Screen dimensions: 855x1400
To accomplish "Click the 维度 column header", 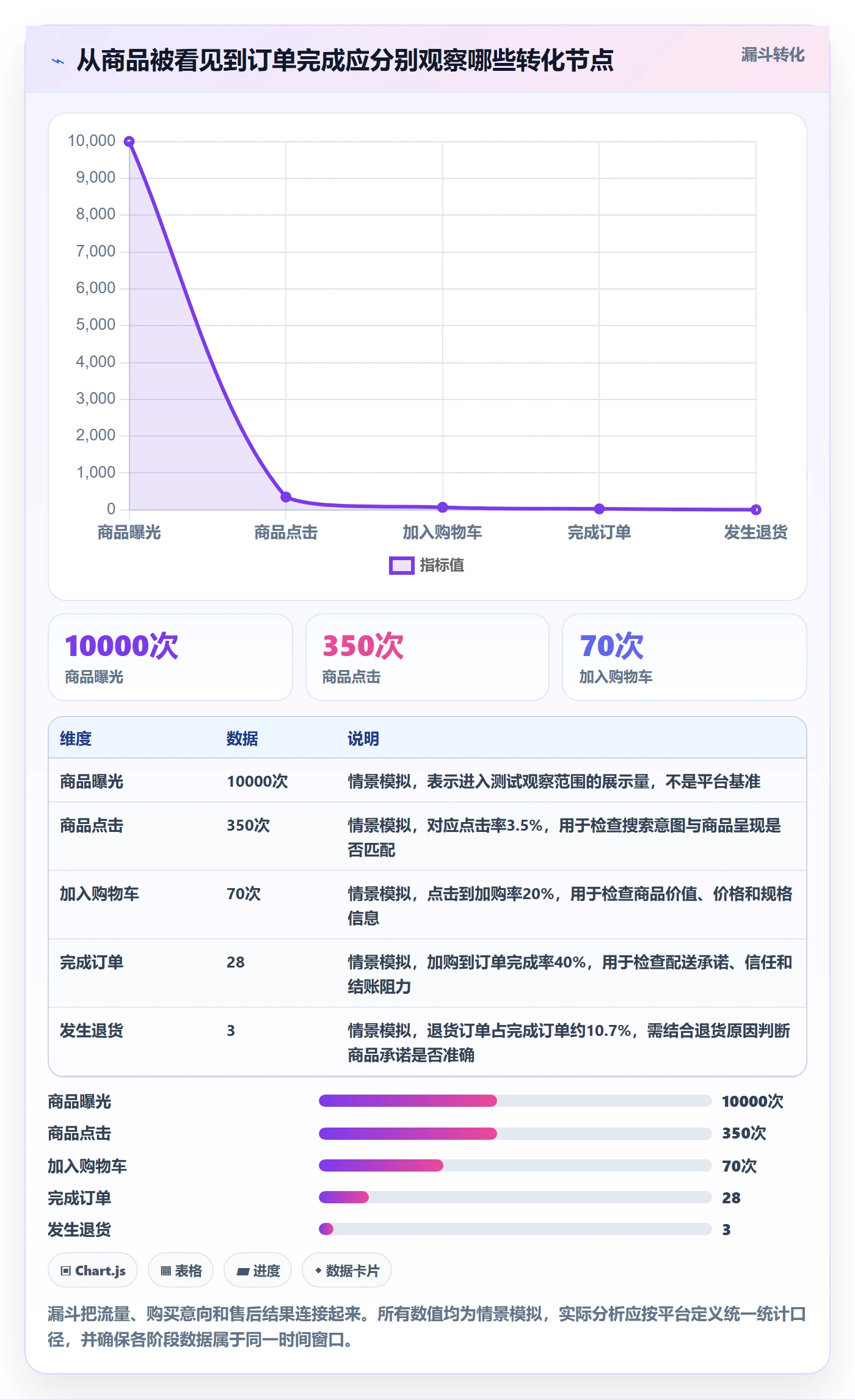I will pyautogui.click(x=76, y=738).
